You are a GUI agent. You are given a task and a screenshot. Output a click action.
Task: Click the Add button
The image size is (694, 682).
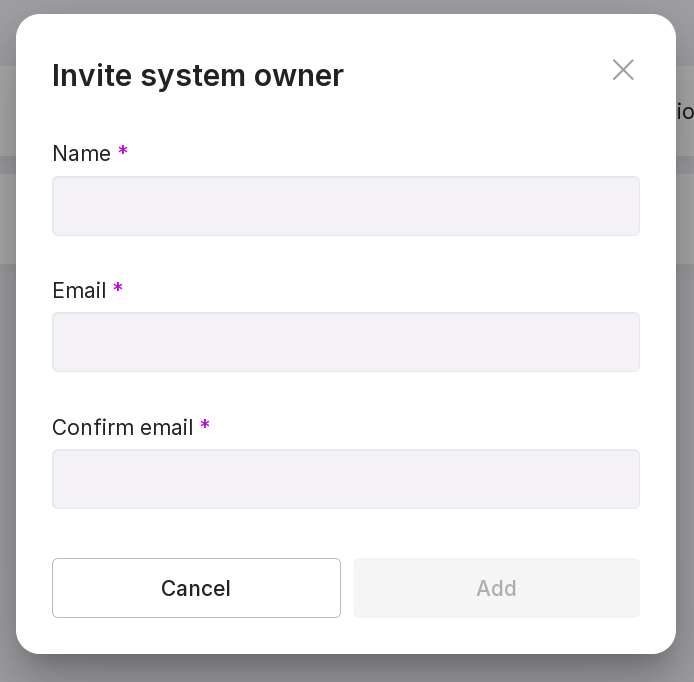[496, 588]
